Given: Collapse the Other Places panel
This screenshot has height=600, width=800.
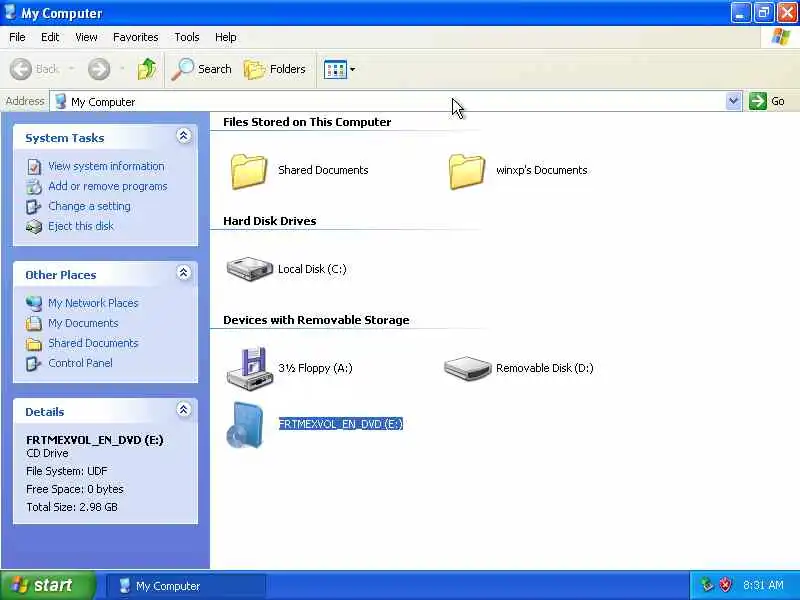Looking at the screenshot, I should point(184,273).
